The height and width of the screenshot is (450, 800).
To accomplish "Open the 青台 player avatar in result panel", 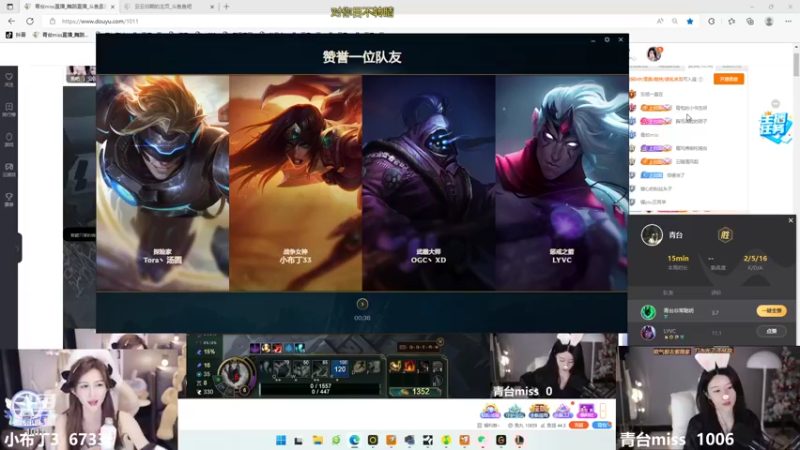I will (x=652, y=235).
